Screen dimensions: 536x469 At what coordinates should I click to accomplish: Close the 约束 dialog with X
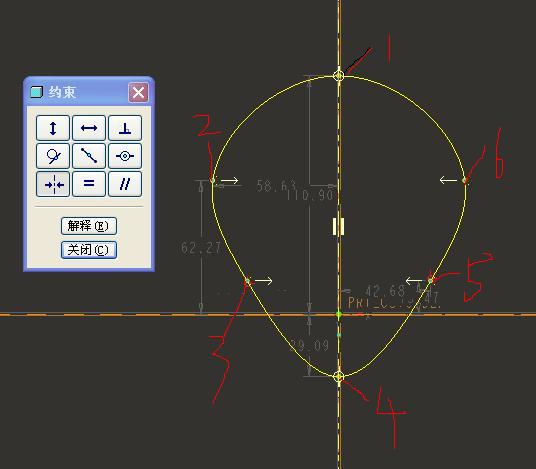pyautogui.click(x=138, y=92)
